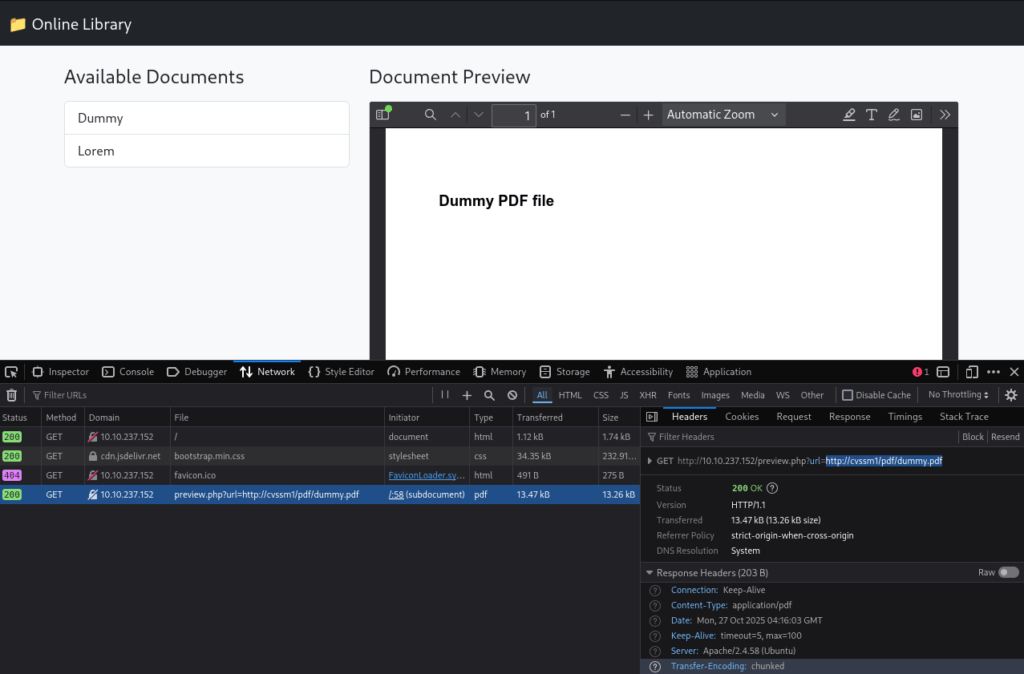Click the Resend button
This screenshot has height=674, width=1024.
pos(1005,437)
